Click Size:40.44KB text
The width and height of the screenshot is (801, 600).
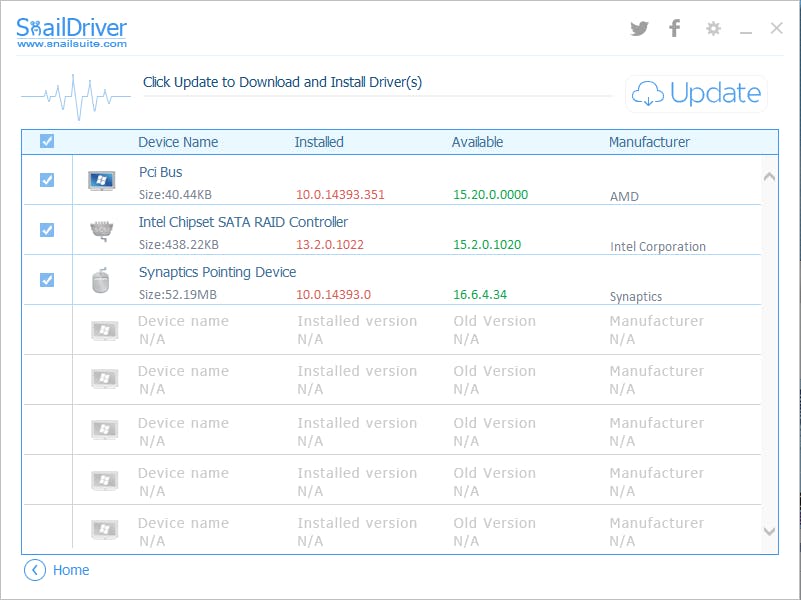point(175,195)
